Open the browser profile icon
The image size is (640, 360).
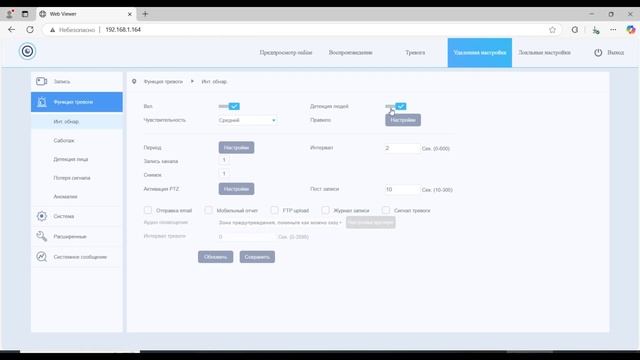(x=9, y=14)
